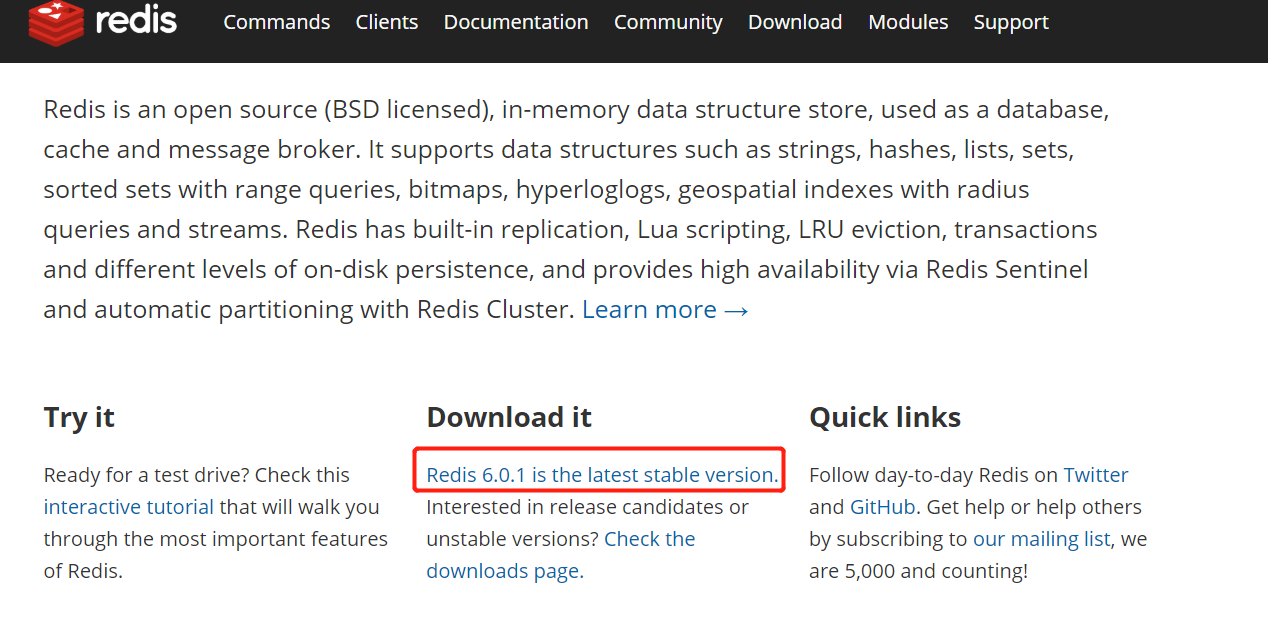Visit the Modules navigation link
This screenshot has width=1268, height=629.
908,22
